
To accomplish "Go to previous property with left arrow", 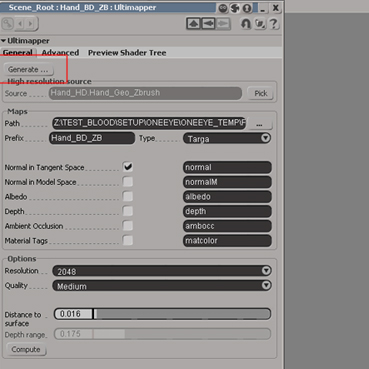I will pyautogui.click(x=20, y=24).
